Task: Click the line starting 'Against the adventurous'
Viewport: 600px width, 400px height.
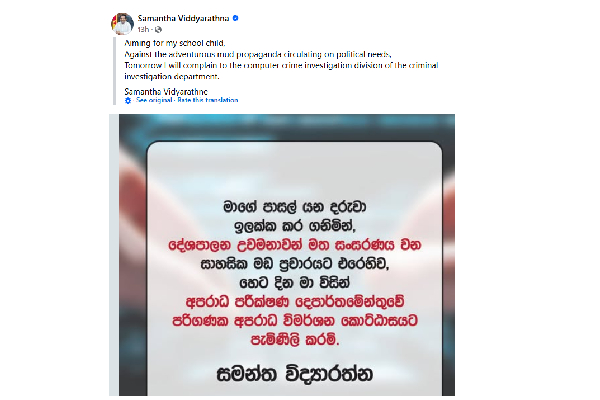Action: tap(258, 54)
